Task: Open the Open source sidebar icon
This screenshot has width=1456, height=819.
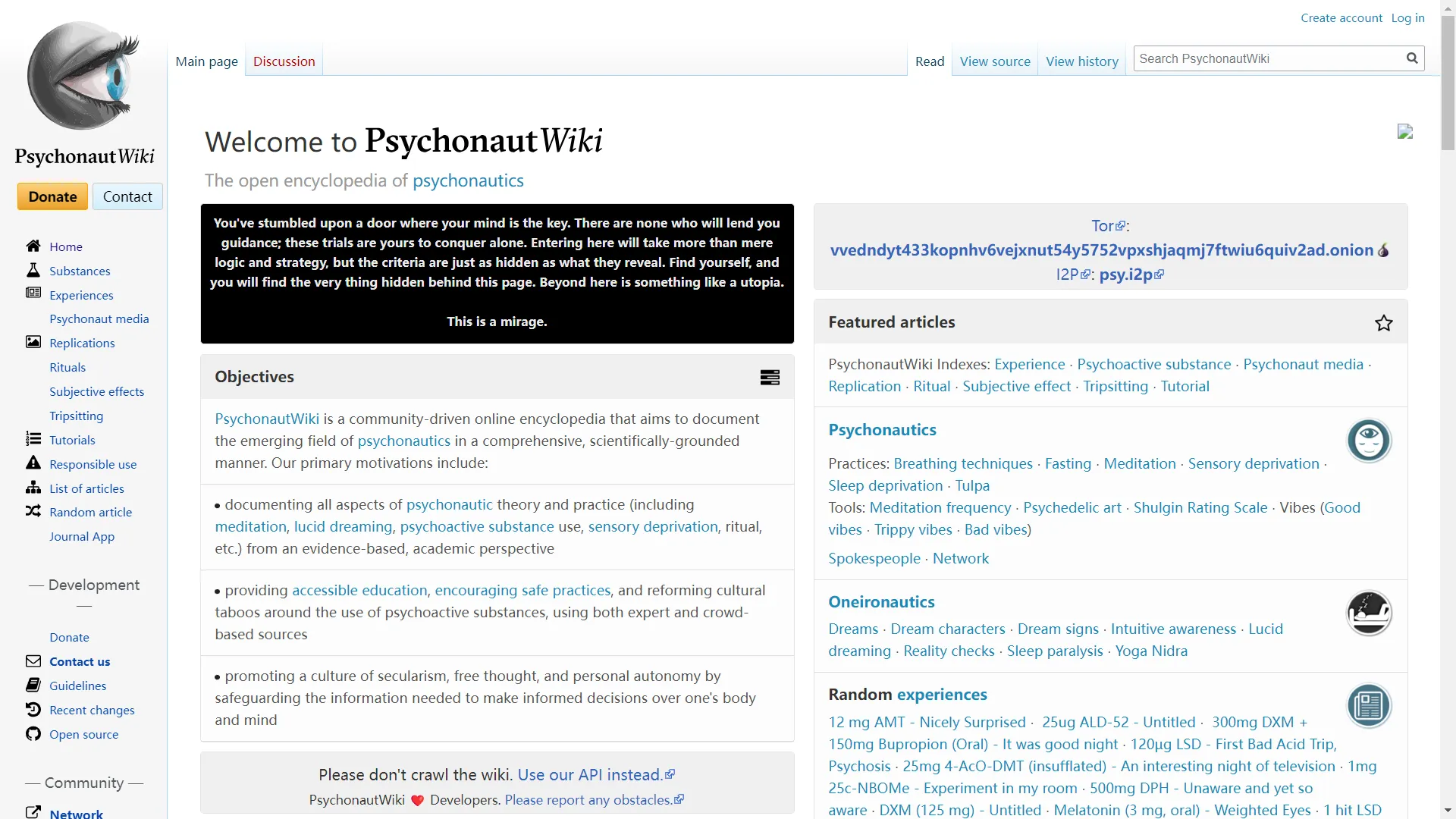Action: pos(33,734)
